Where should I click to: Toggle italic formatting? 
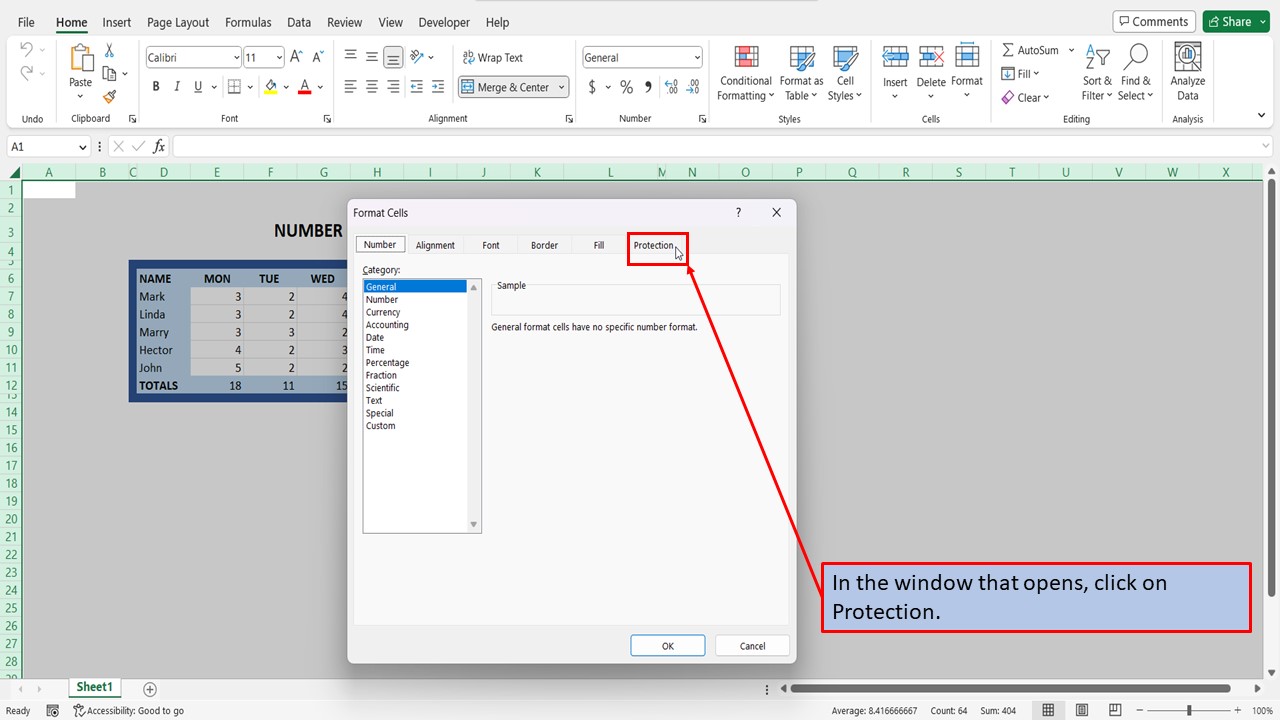[176, 86]
